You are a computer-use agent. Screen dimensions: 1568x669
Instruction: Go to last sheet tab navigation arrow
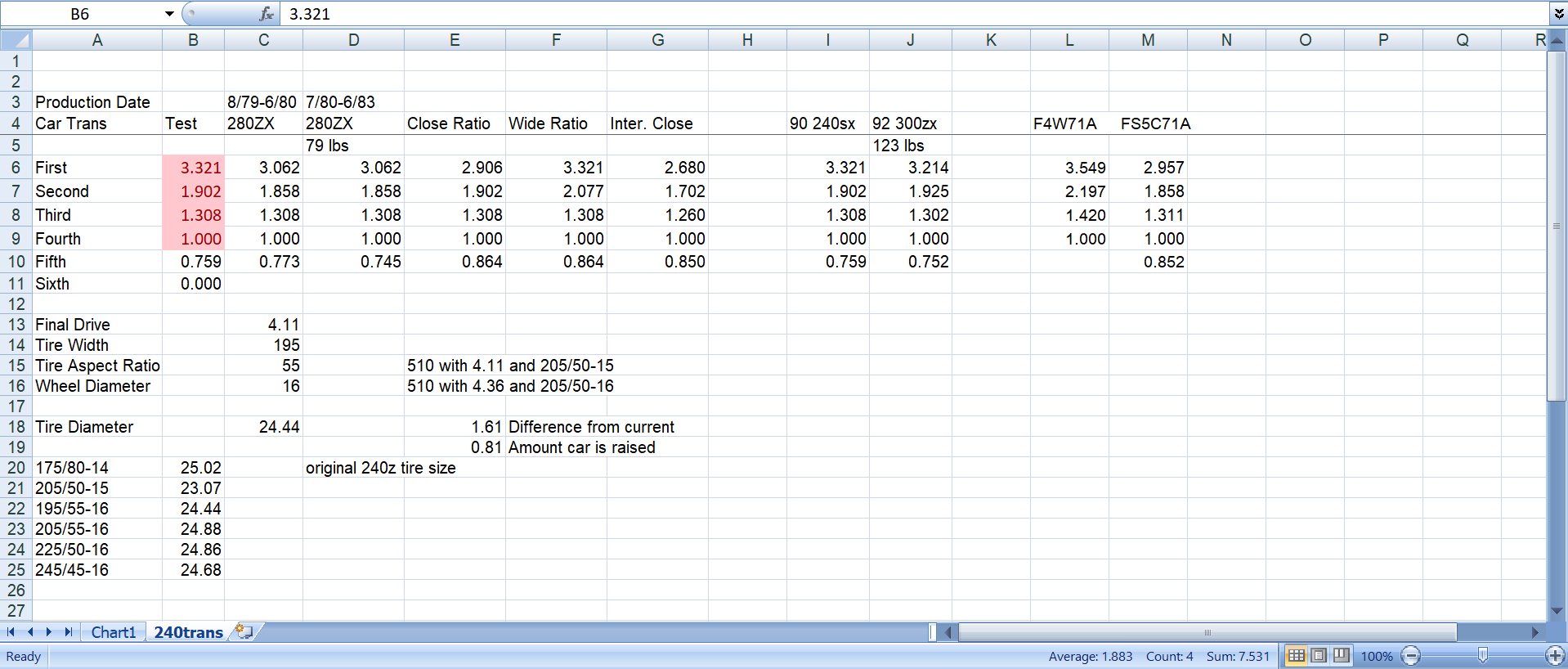[69, 632]
